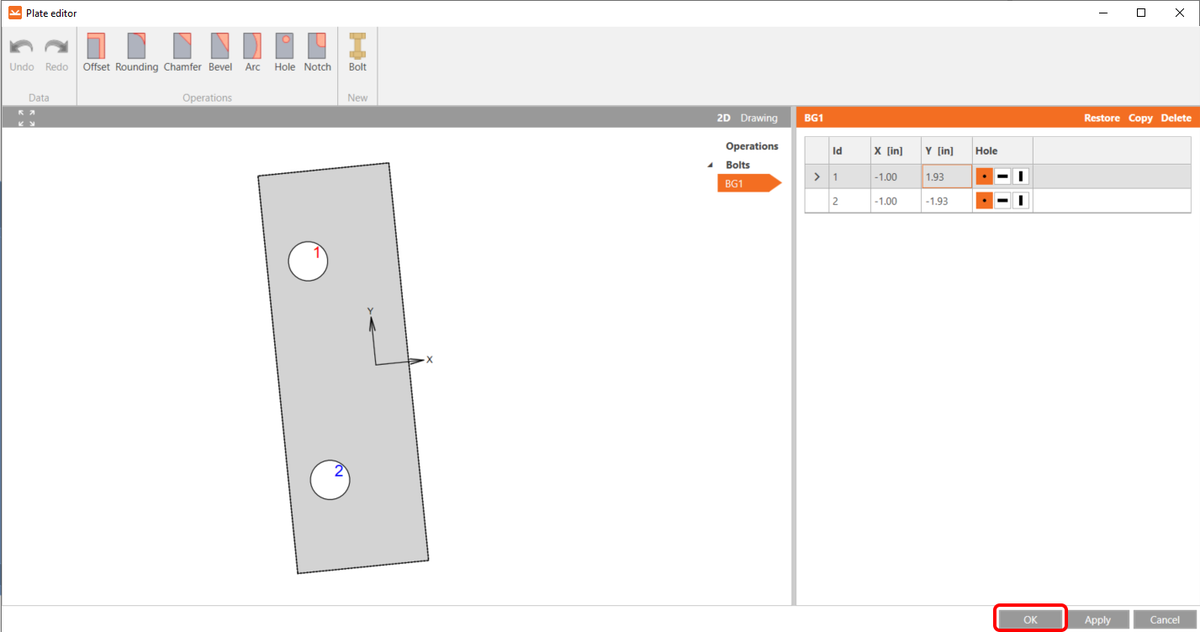Switch to the Drawing view

(x=759, y=117)
